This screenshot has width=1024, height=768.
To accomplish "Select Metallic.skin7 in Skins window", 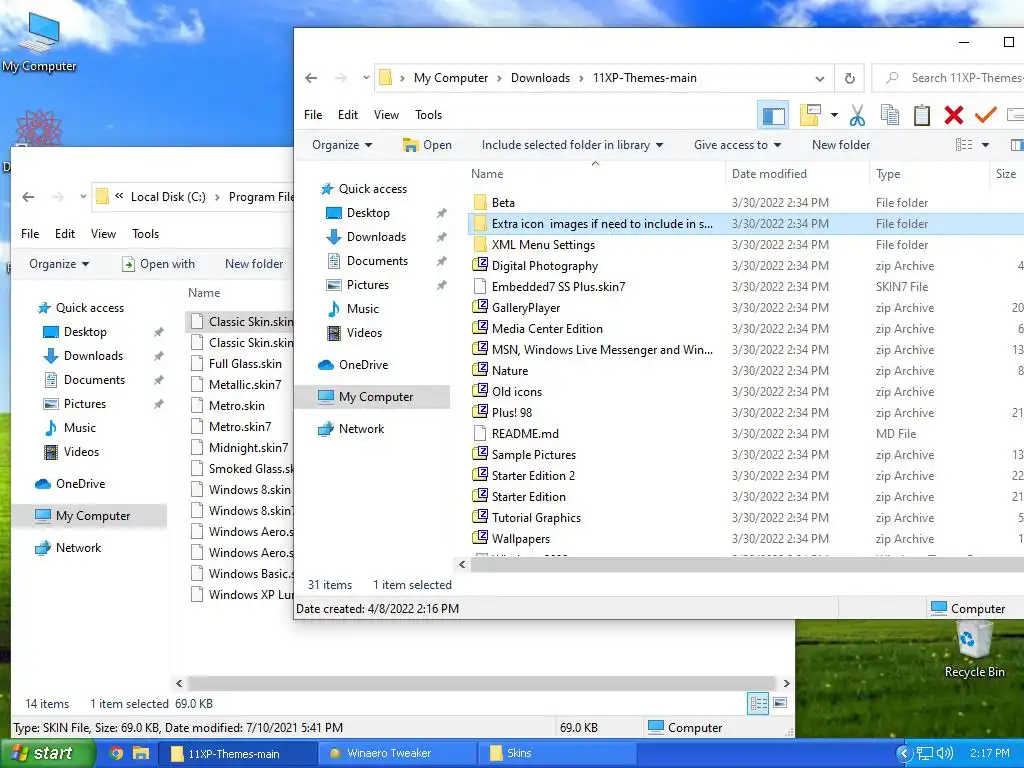I will tap(245, 385).
